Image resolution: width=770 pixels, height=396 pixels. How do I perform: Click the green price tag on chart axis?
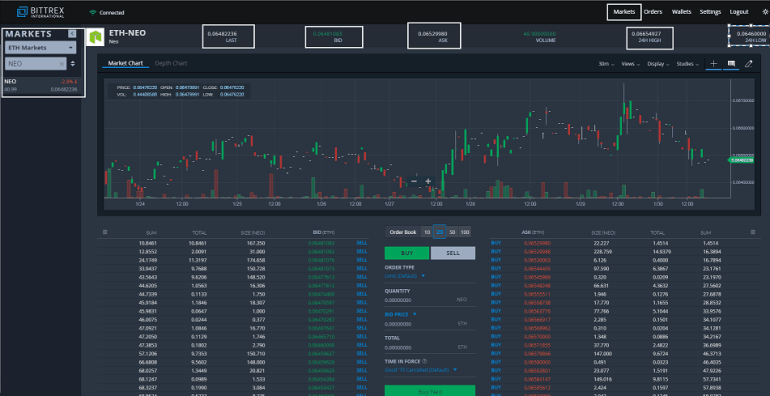tap(741, 160)
